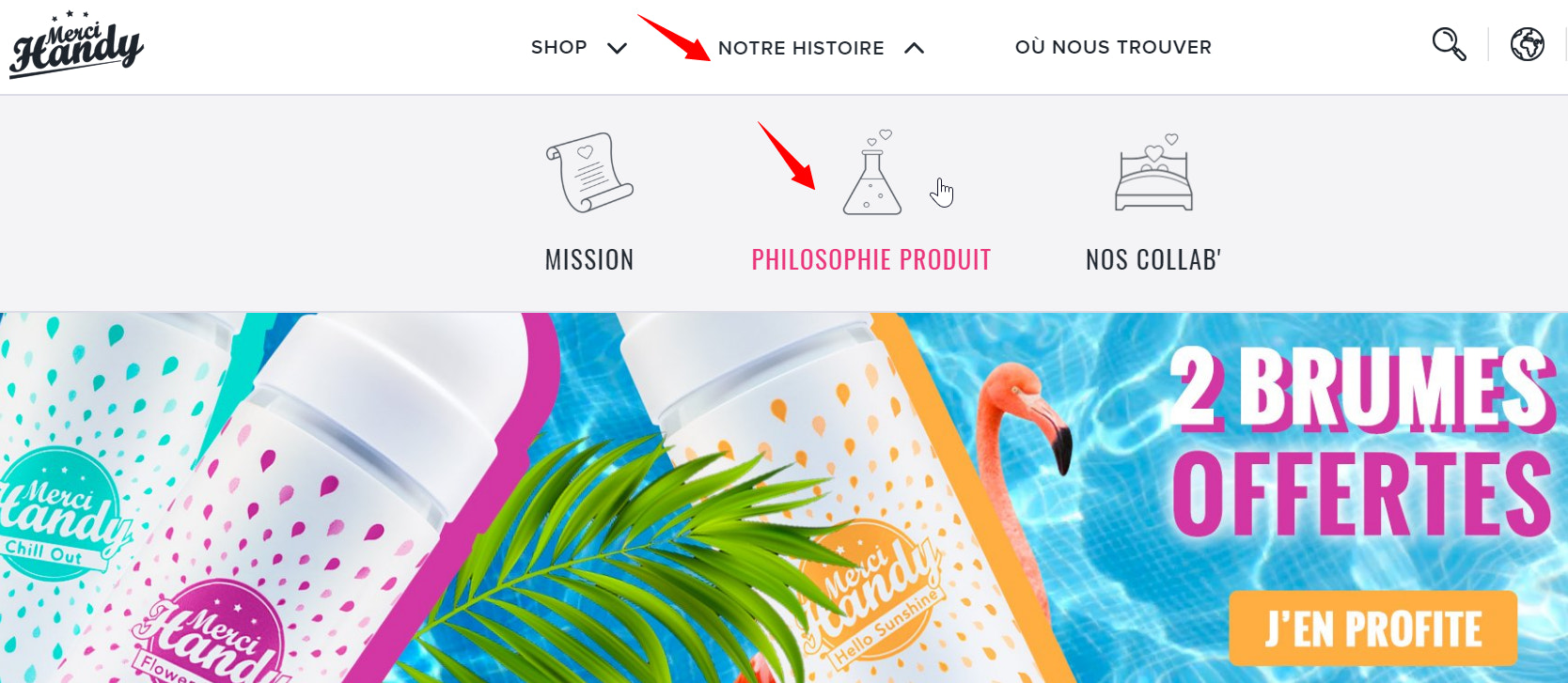Expand the Shop dropdown chevron
1568x683 pixels.
[617, 48]
